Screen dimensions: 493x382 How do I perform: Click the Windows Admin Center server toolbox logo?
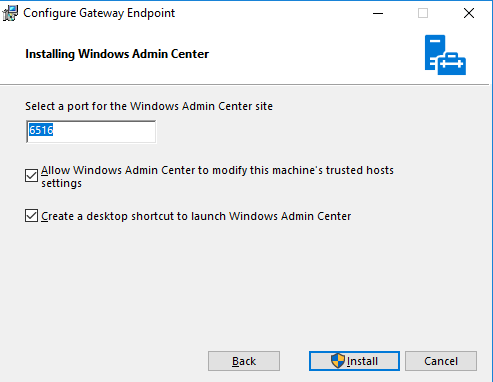445,55
